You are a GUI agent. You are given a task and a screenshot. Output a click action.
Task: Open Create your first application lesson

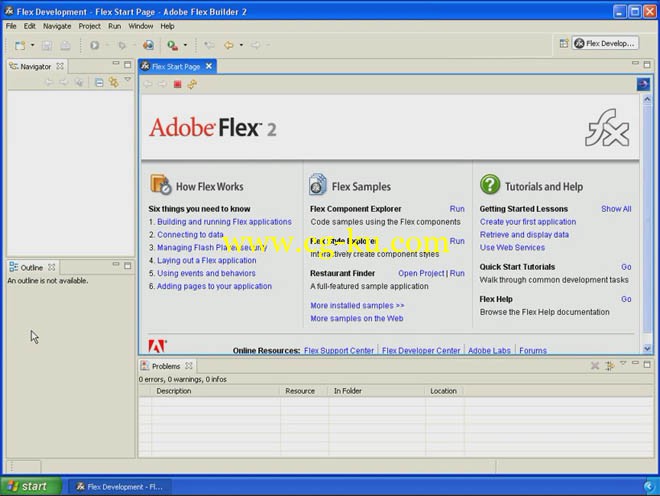(528, 222)
